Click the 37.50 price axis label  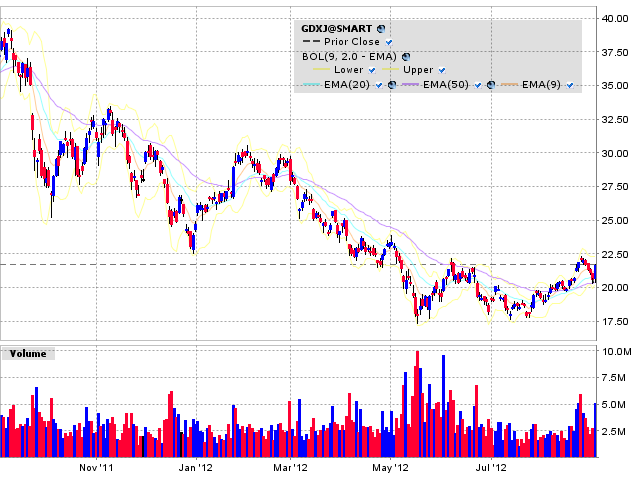pos(615,52)
